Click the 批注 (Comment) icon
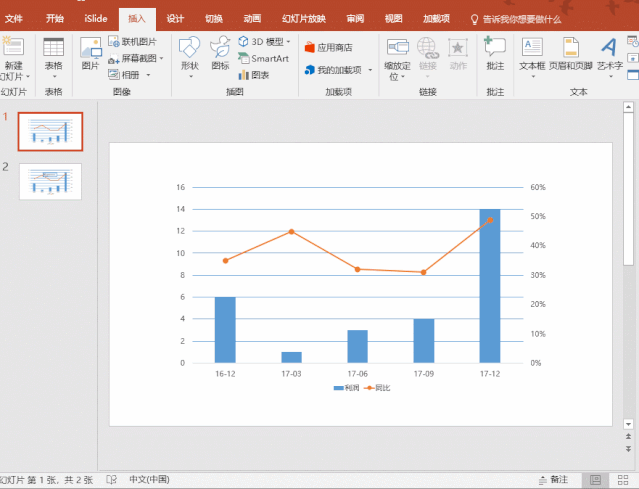Image resolution: width=639 pixels, height=489 pixels. pyautogui.click(x=494, y=52)
